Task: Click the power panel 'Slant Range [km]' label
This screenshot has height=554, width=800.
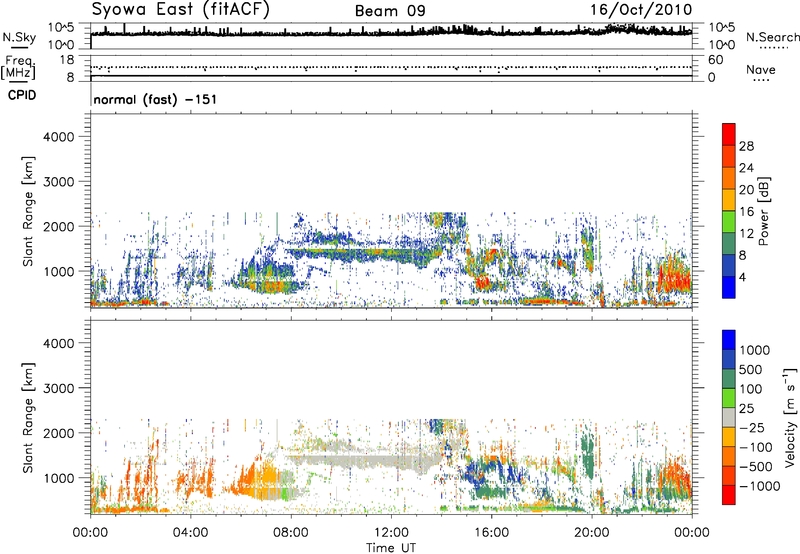Action: click(28, 212)
